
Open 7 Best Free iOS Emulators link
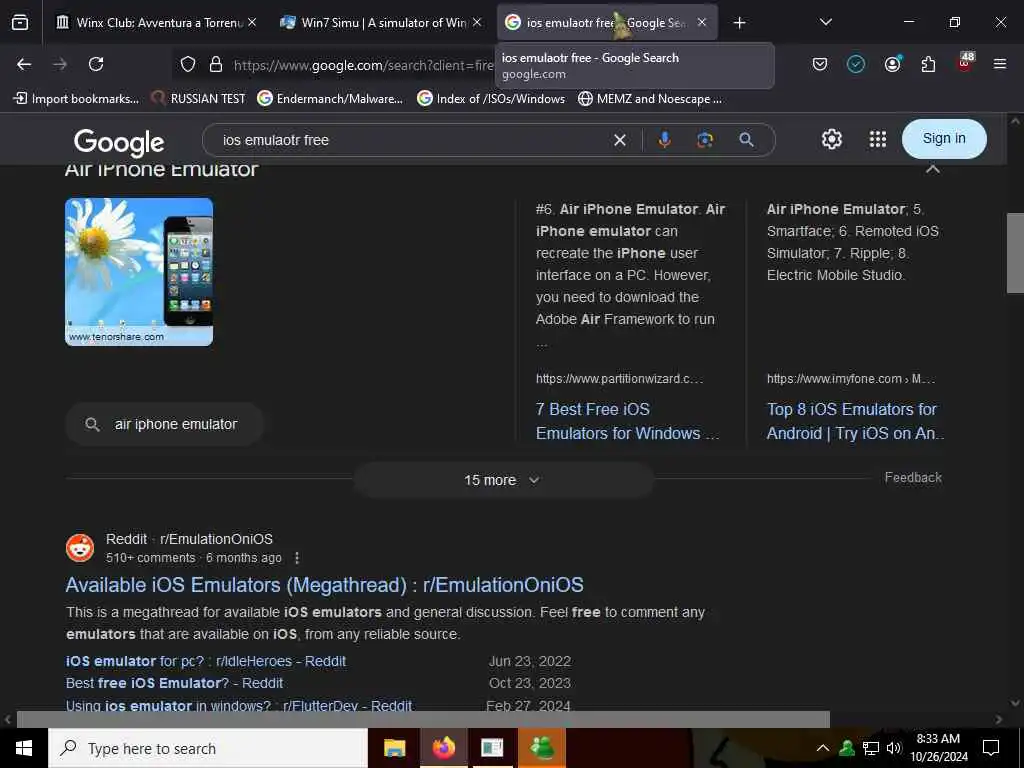click(627, 421)
